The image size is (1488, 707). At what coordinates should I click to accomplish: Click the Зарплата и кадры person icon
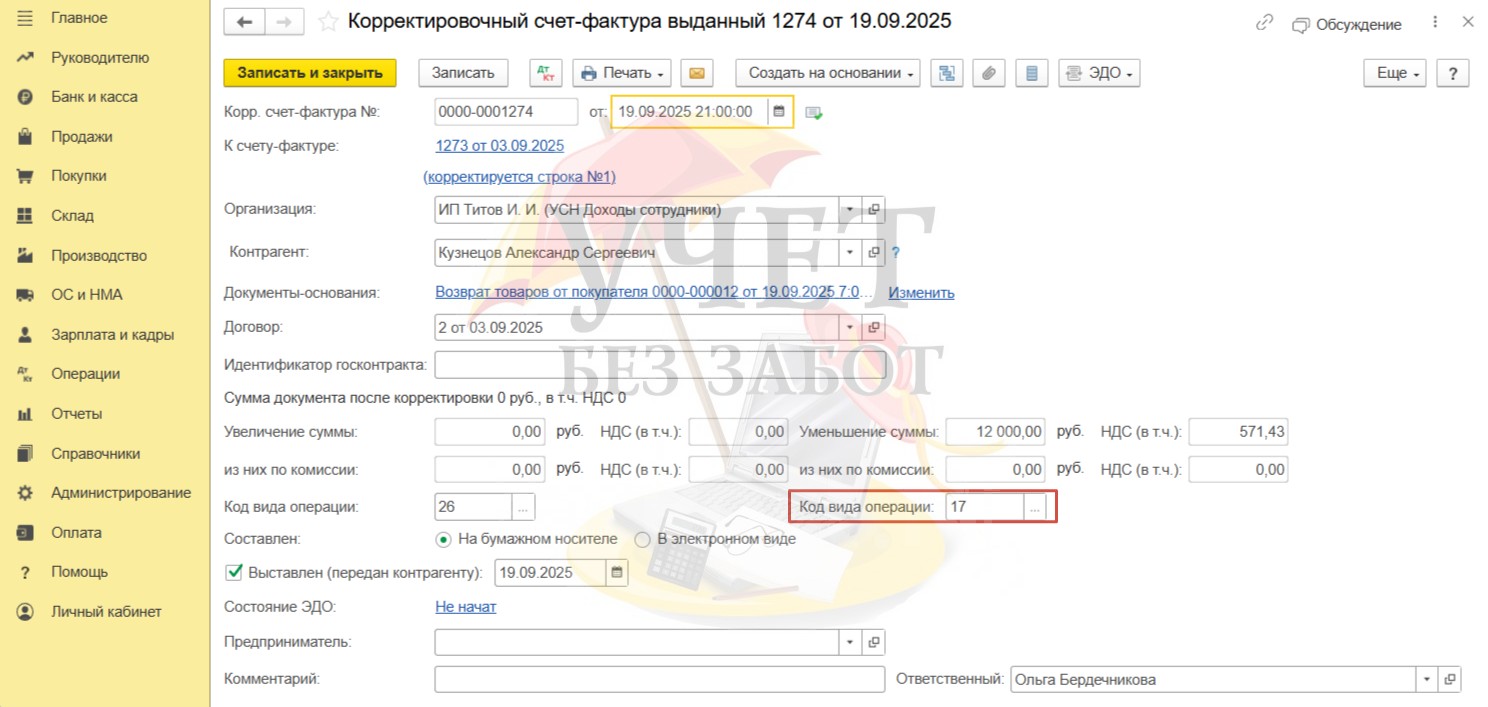(26, 335)
